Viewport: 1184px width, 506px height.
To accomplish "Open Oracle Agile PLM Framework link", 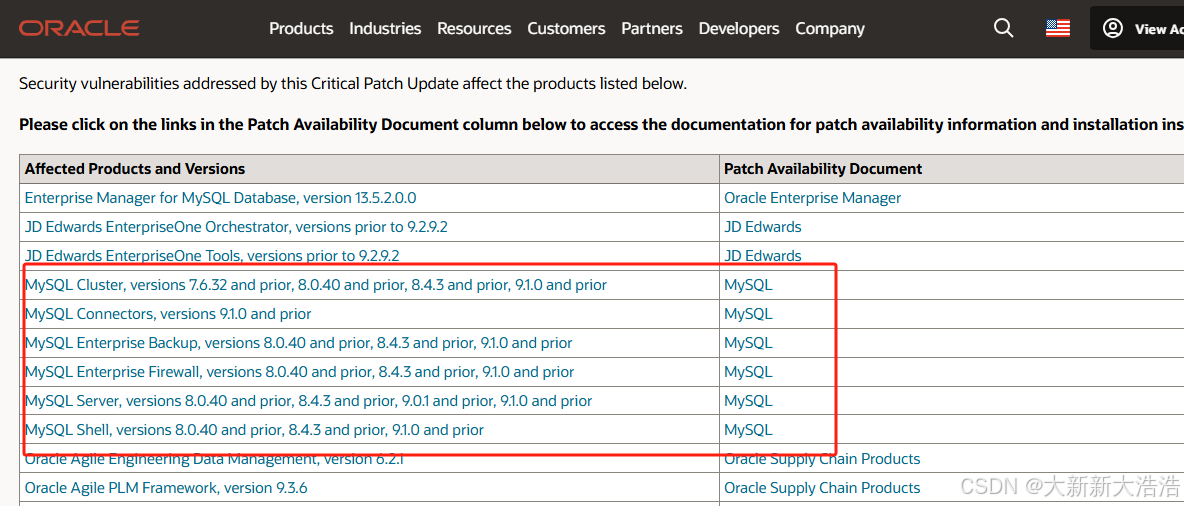I will coord(166,488).
